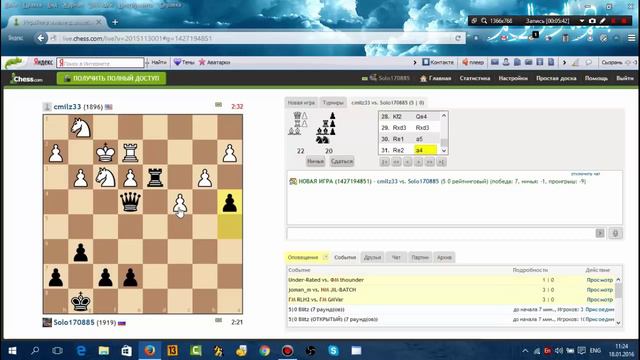Click the highlighted black pawn on h-file
The height and width of the screenshot is (360, 640).
click(230, 202)
